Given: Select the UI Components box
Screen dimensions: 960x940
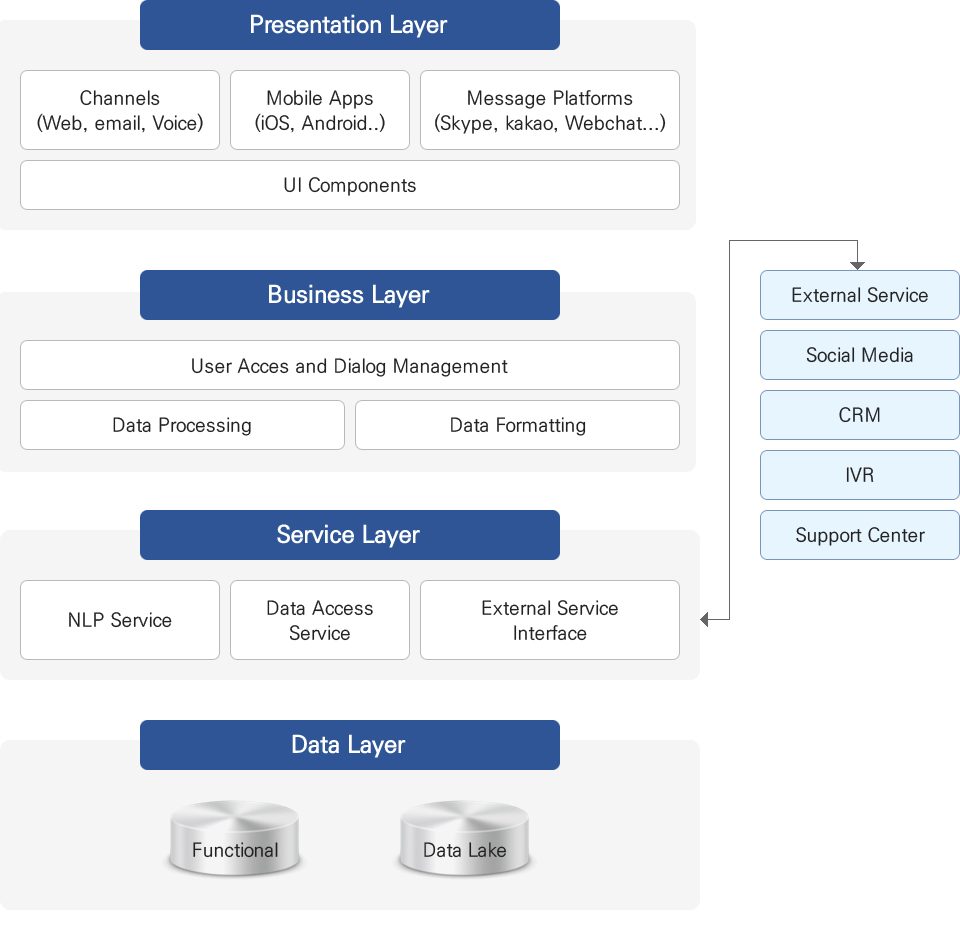Looking at the screenshot, I should click(x=350, y=185).
